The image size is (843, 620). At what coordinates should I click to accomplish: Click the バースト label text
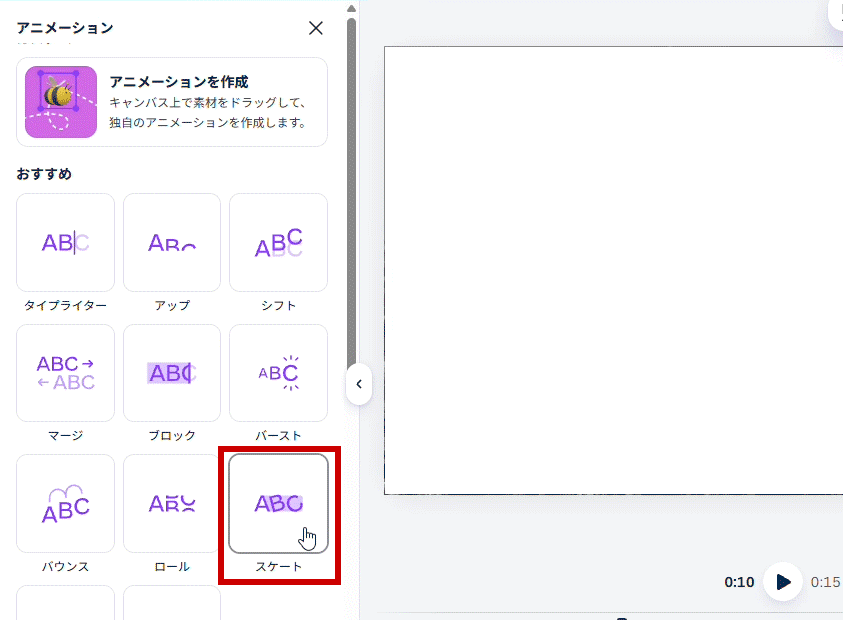278,436
